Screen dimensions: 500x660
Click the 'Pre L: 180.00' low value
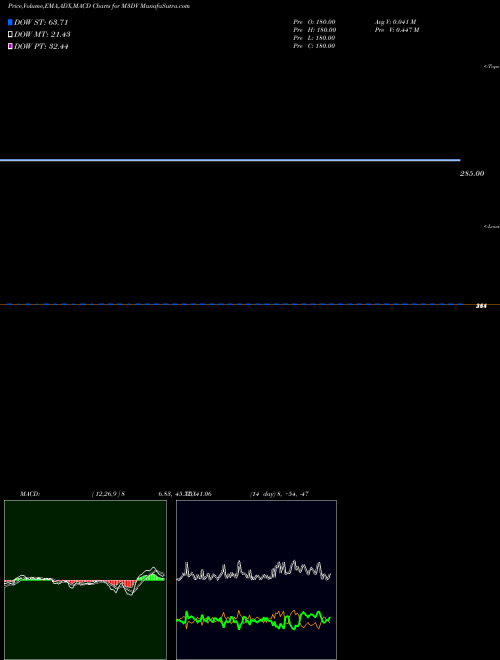(314, 38)
